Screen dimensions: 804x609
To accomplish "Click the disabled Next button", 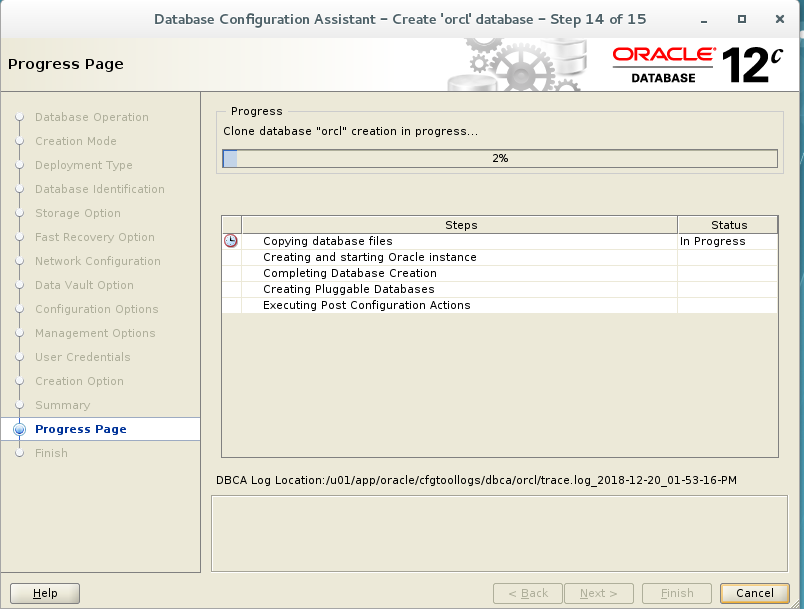I will [x=598, y=593].
